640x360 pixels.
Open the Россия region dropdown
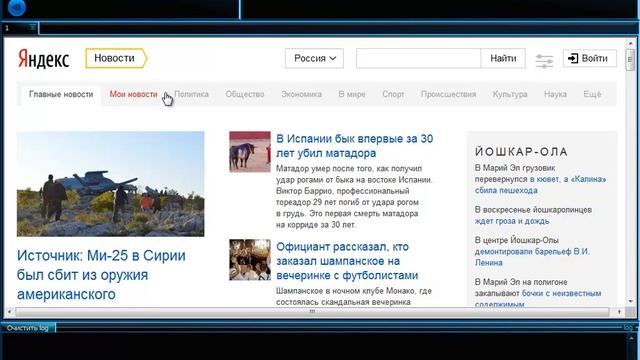(x=314, y=58)
